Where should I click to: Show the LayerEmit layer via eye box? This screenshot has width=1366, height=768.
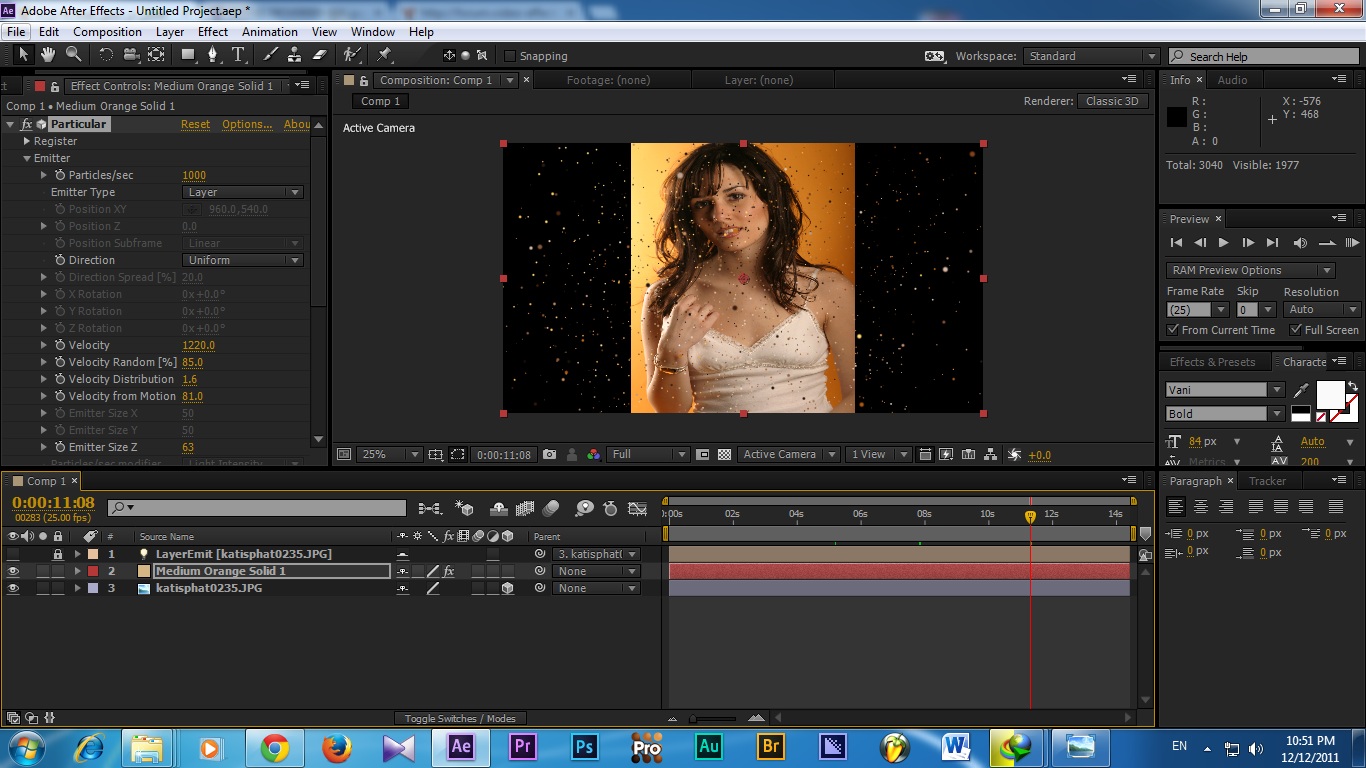point(14,554)
